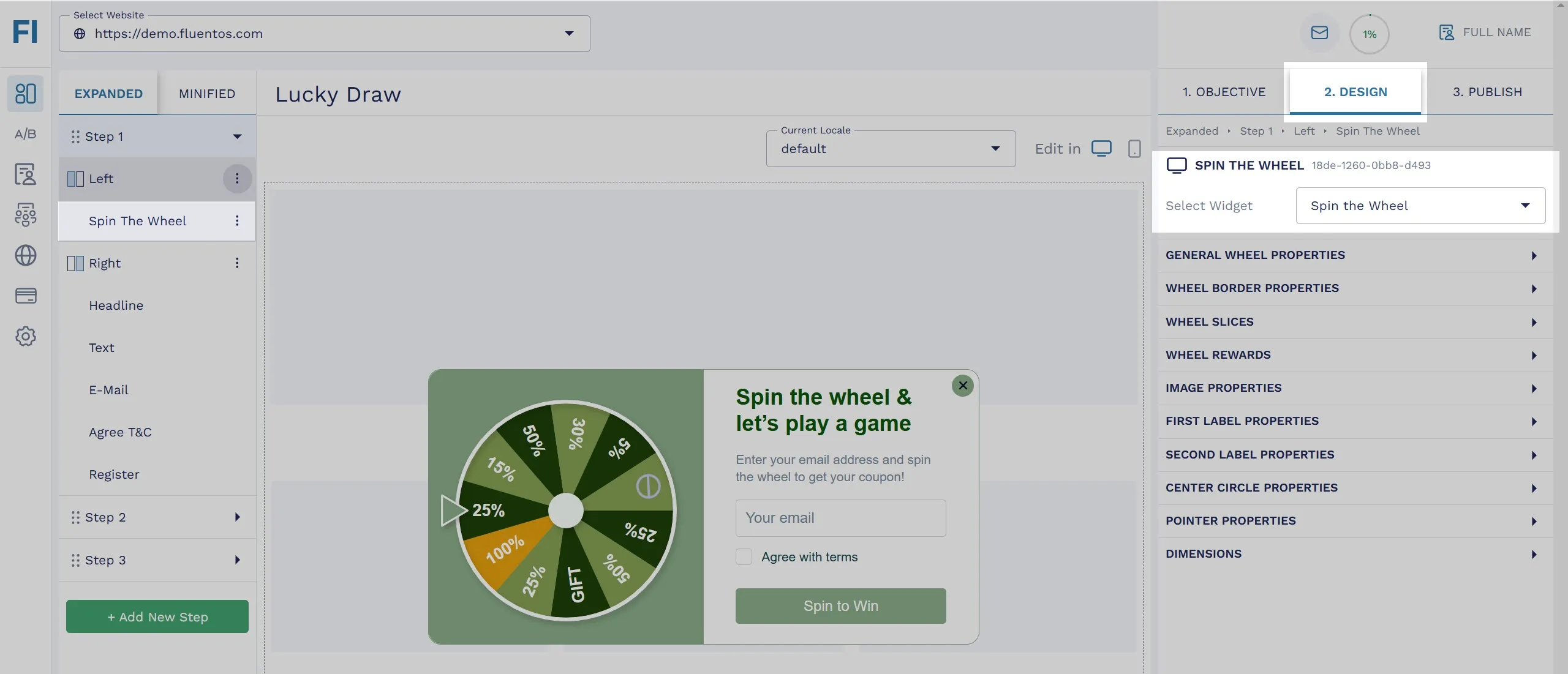Click the Step 3 drag handle
The height and width of the screenshot is (674, 1568).
(75, 560)
